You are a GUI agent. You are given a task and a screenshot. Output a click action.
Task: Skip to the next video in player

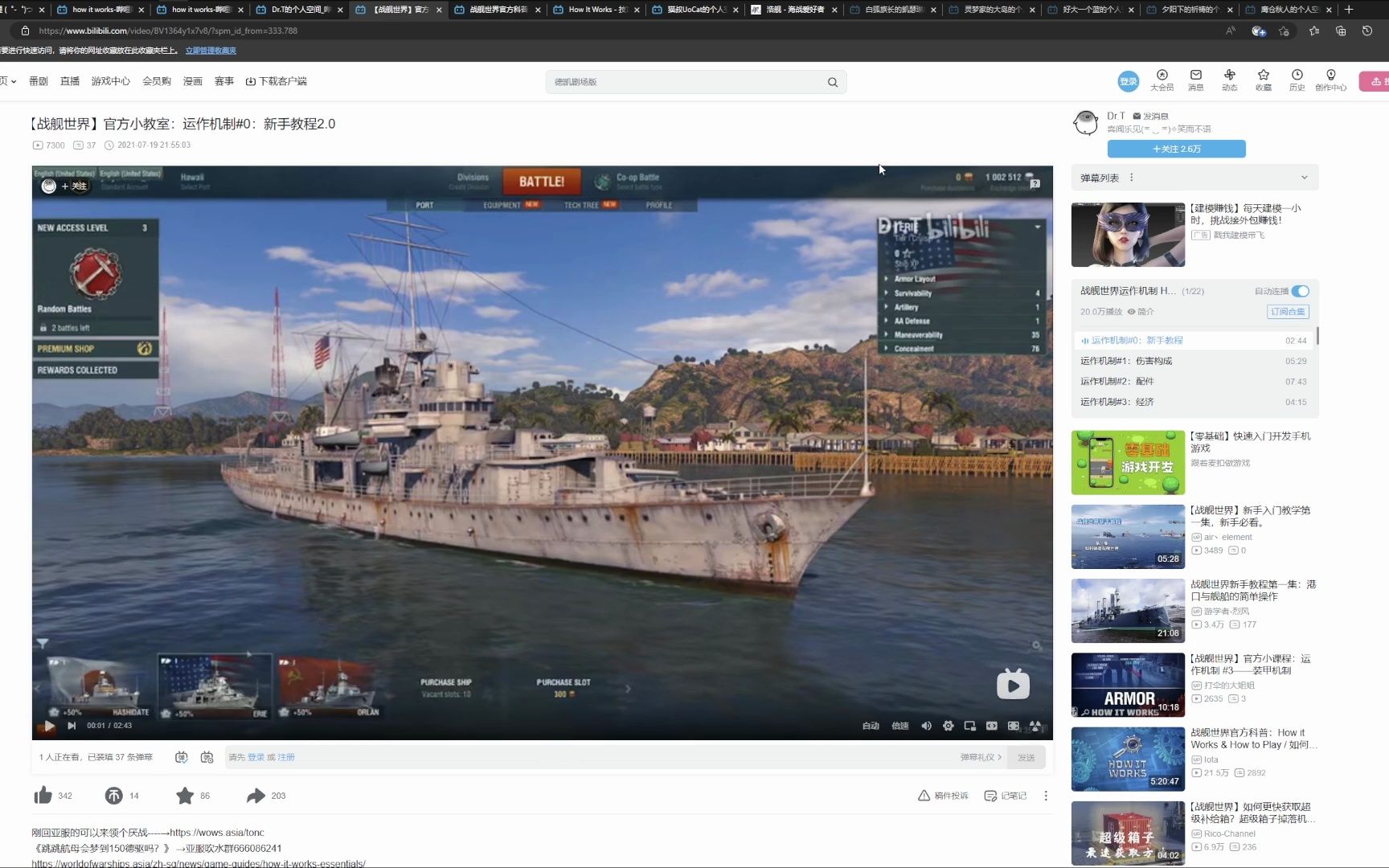pyautogui.click(x=72, y=726)
